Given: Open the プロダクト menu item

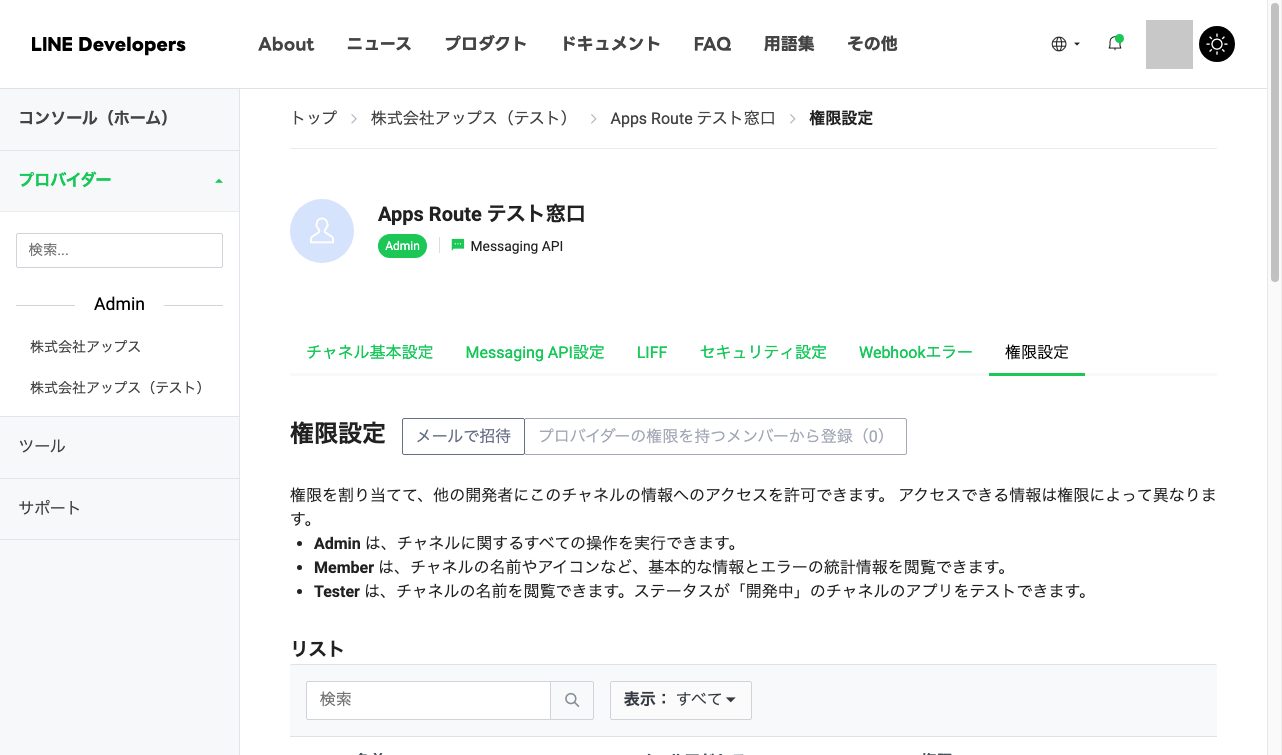Looking at the screenshot, I should click(x=485, y=44).
